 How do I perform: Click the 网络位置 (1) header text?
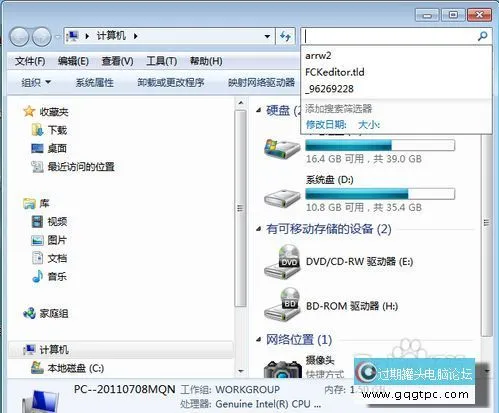299,340
